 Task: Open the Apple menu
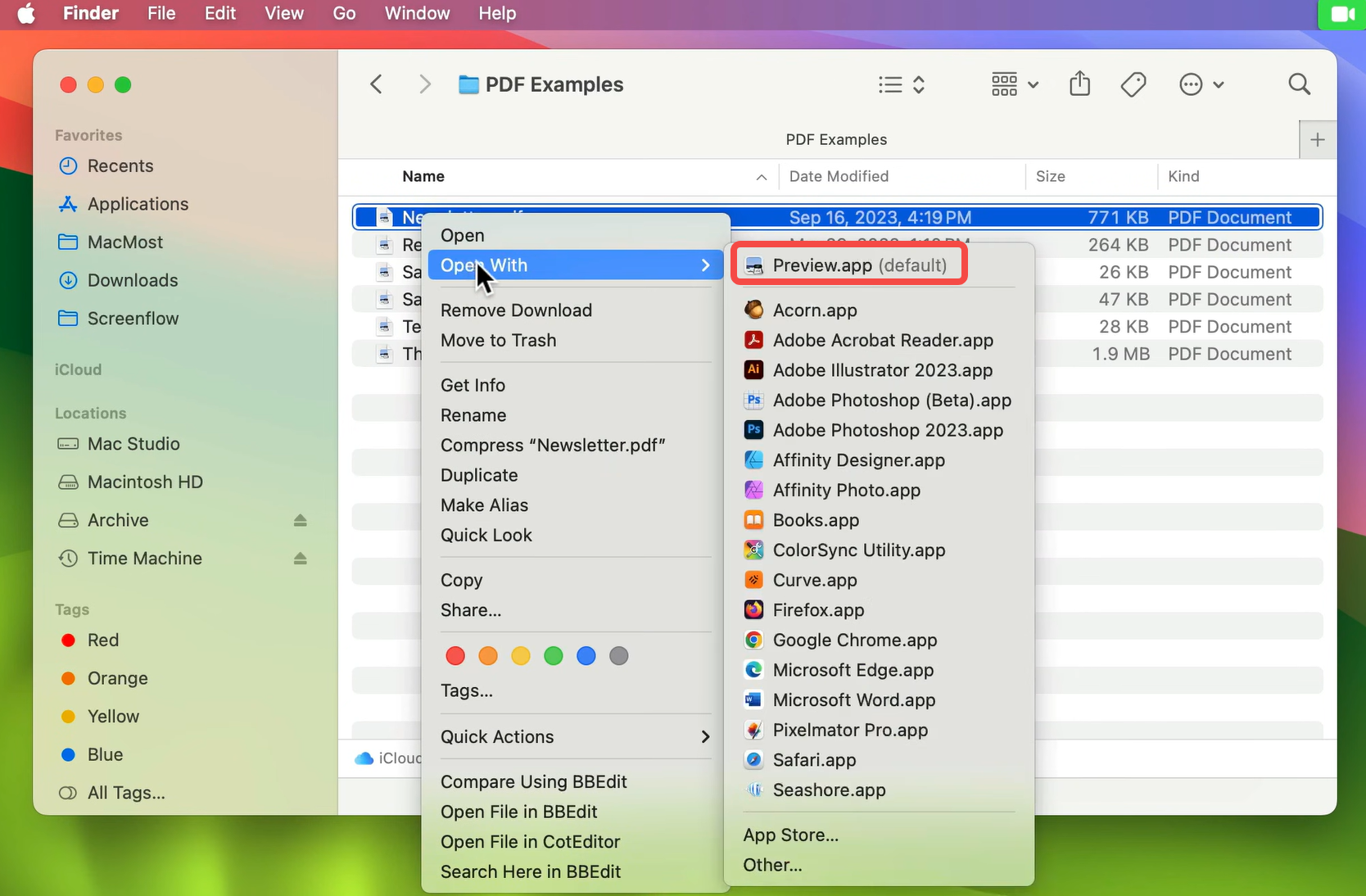pyautogui.click(x=26, y=14)
